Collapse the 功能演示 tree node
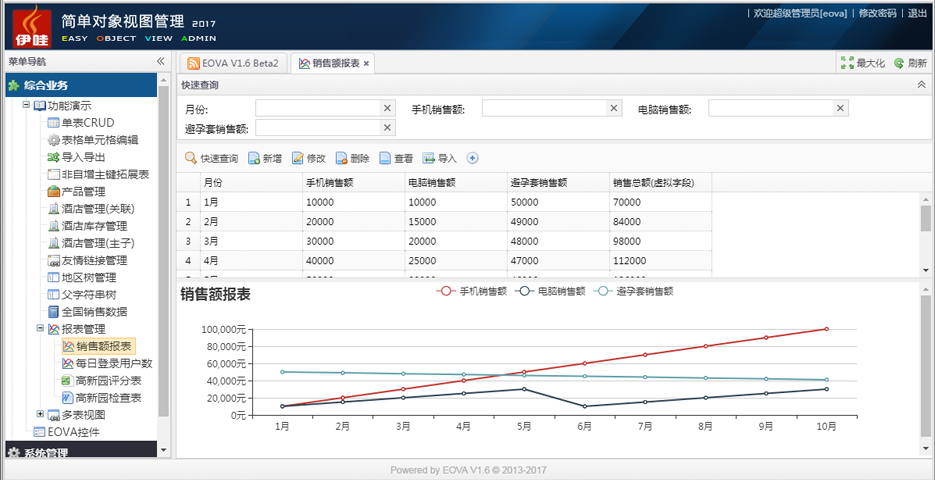This screenshot has width=935, height=480. pos(26,106)
